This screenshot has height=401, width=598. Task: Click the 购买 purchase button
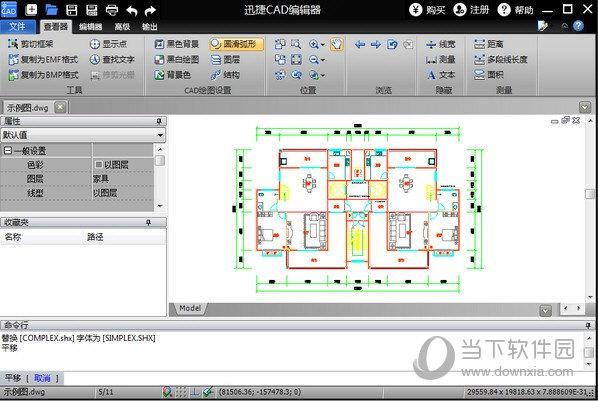pyautogui.click(x=428, y=10)
